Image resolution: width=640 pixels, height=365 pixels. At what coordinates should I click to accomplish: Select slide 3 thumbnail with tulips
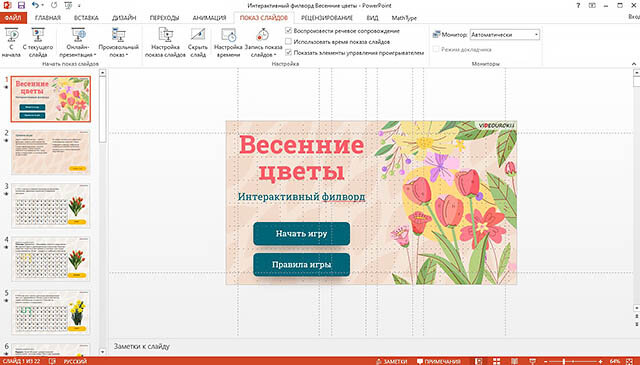(51, 205)
